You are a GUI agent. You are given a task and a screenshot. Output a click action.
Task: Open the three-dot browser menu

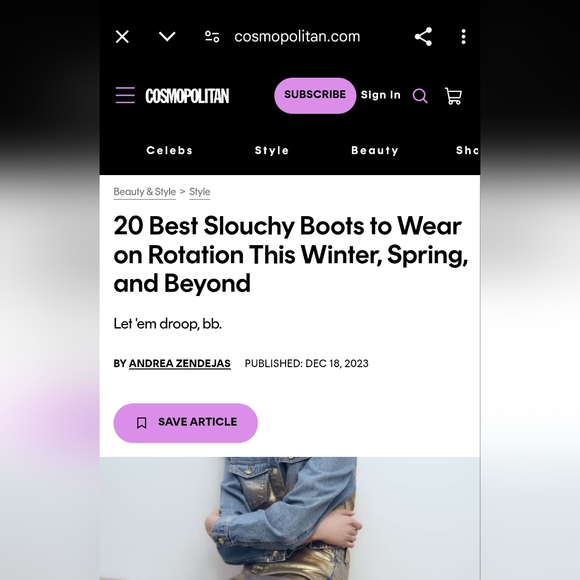point(463,37)
